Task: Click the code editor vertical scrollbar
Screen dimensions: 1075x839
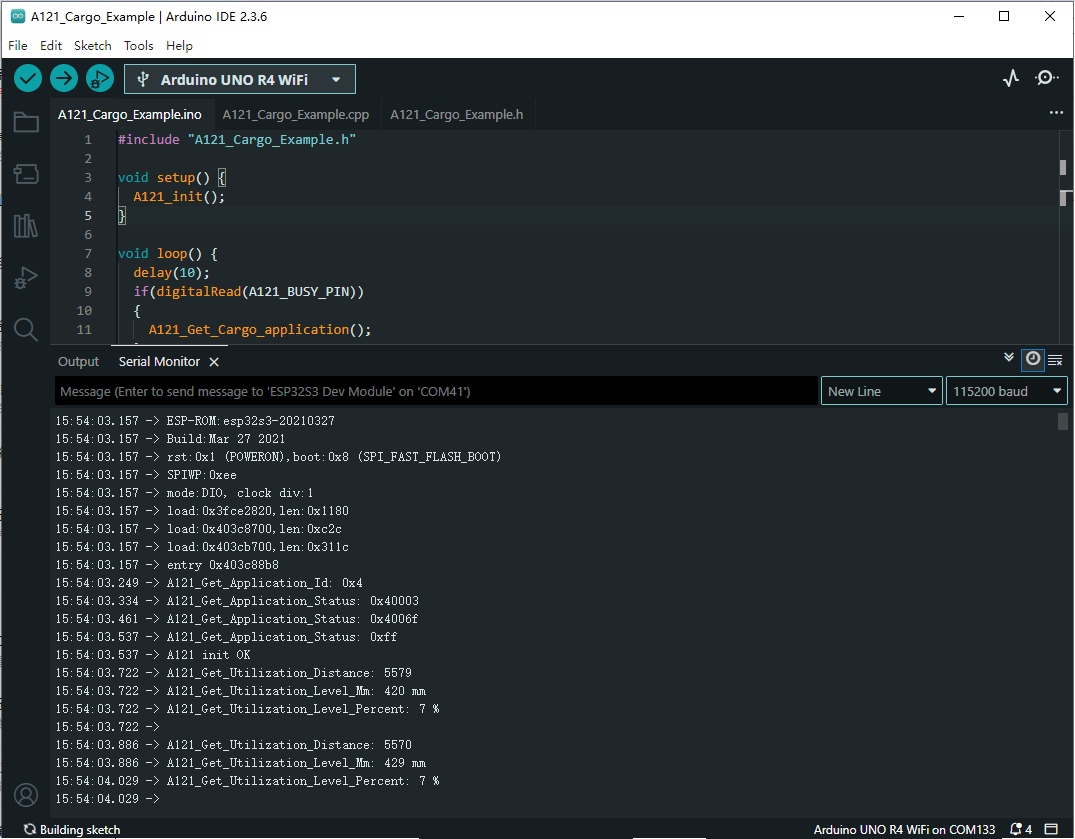Action: (1063, 236)
